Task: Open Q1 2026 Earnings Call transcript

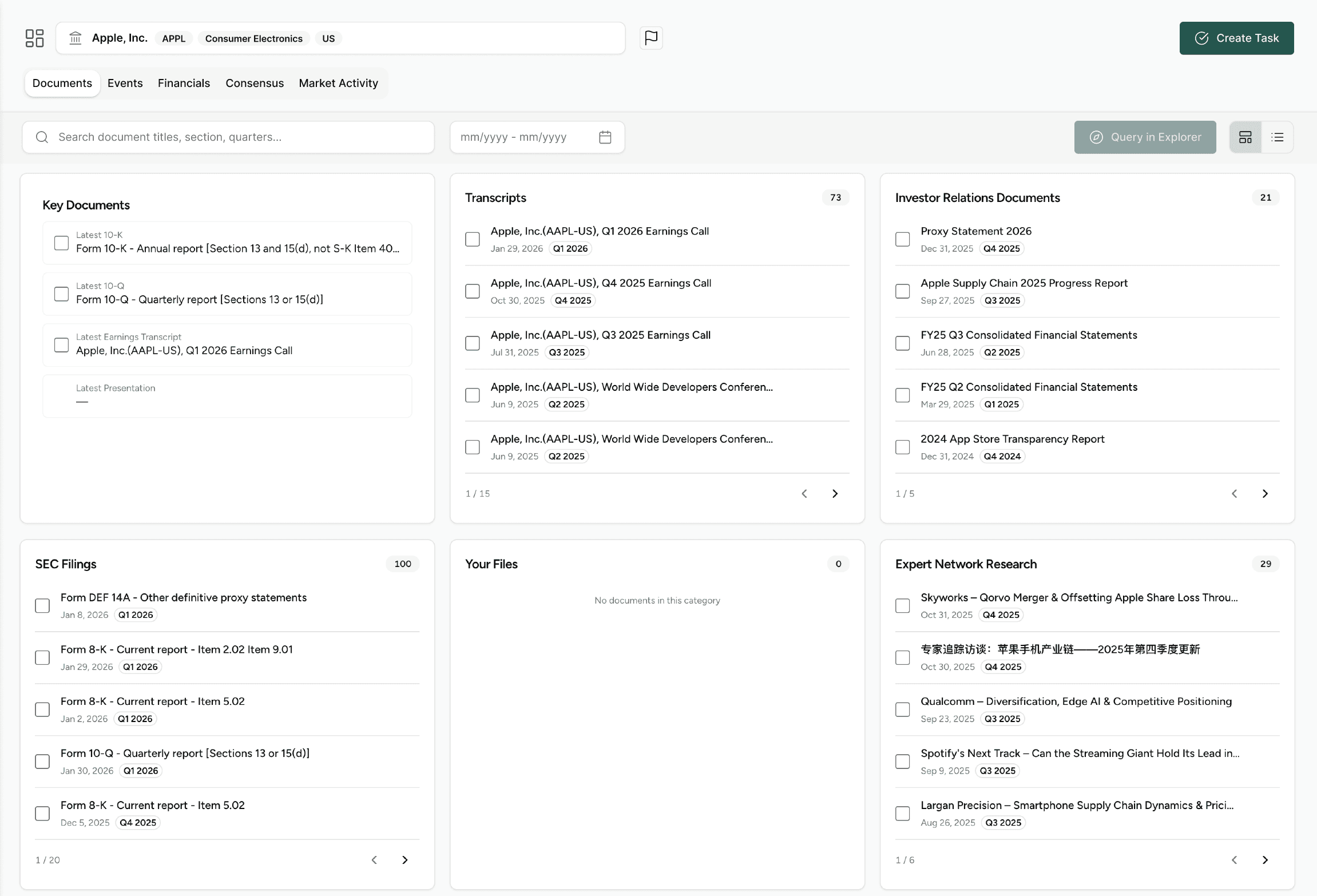Action: pos(600,231)
